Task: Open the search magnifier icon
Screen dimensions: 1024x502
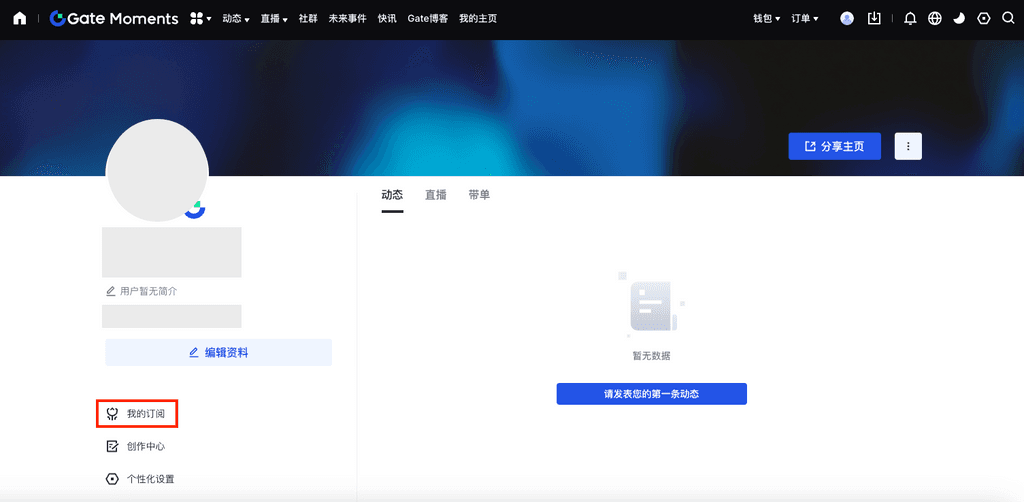Action: [1008, 18]
